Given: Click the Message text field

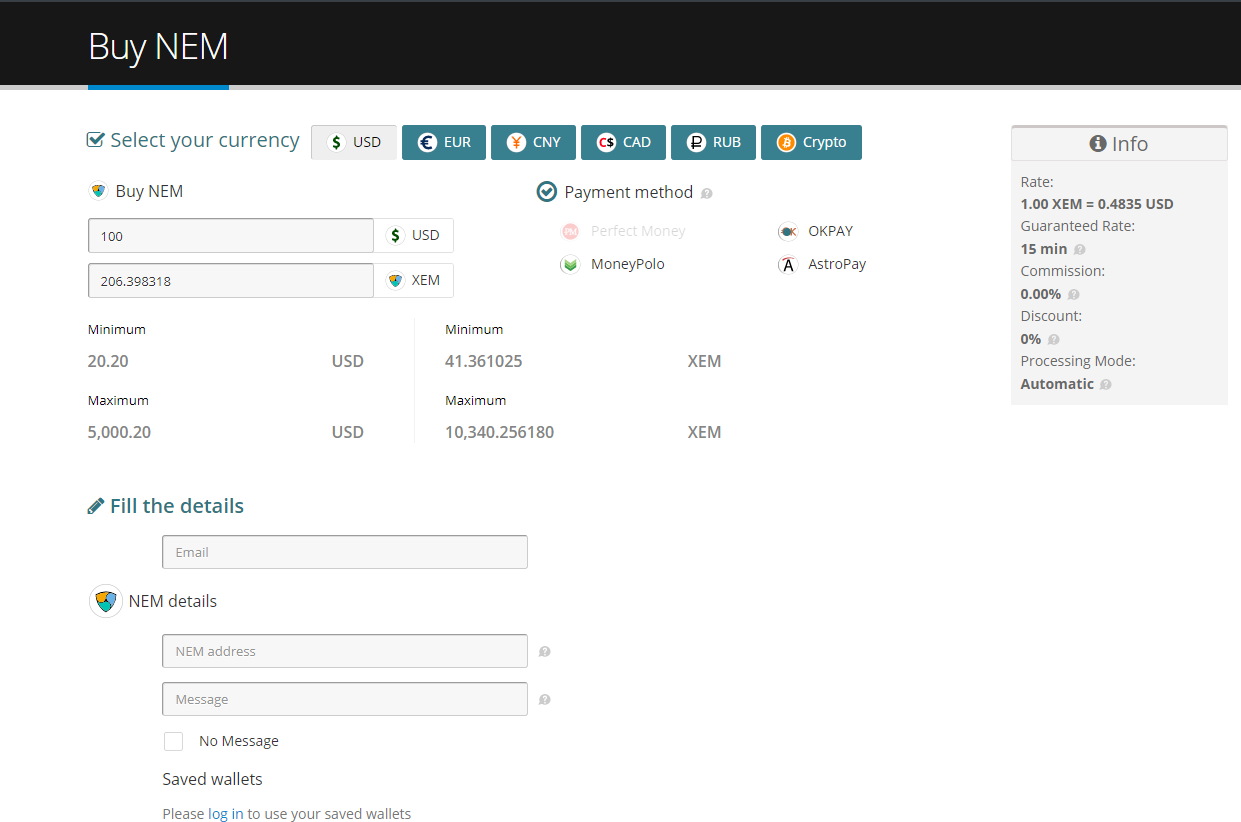Looking at the screenshot, I should pyautogui.click(x=345, y=699).
